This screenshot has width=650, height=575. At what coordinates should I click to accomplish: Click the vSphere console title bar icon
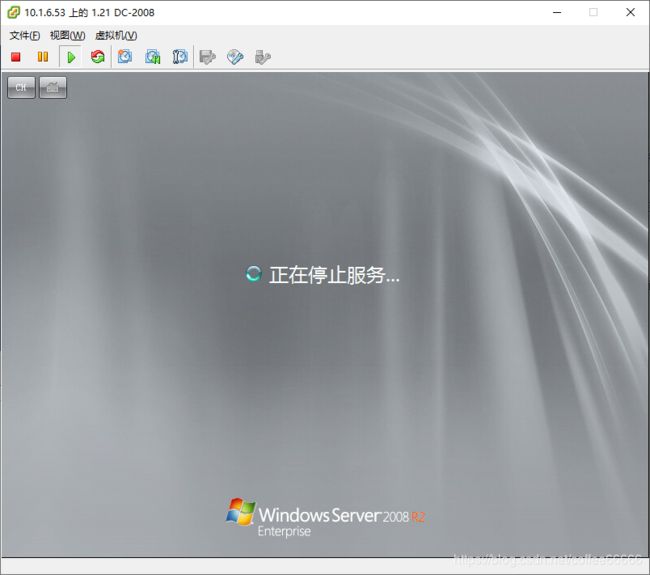pos(13,12)
